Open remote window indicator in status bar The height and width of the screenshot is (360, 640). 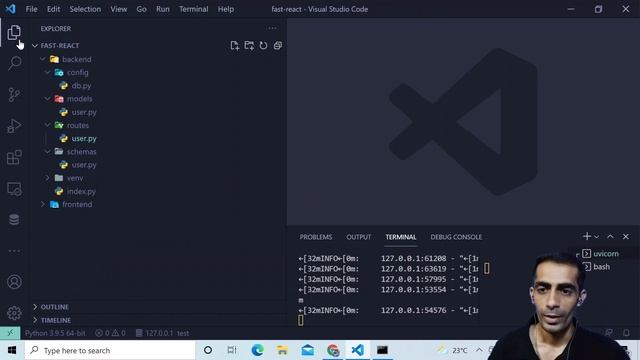coord(10,333)
